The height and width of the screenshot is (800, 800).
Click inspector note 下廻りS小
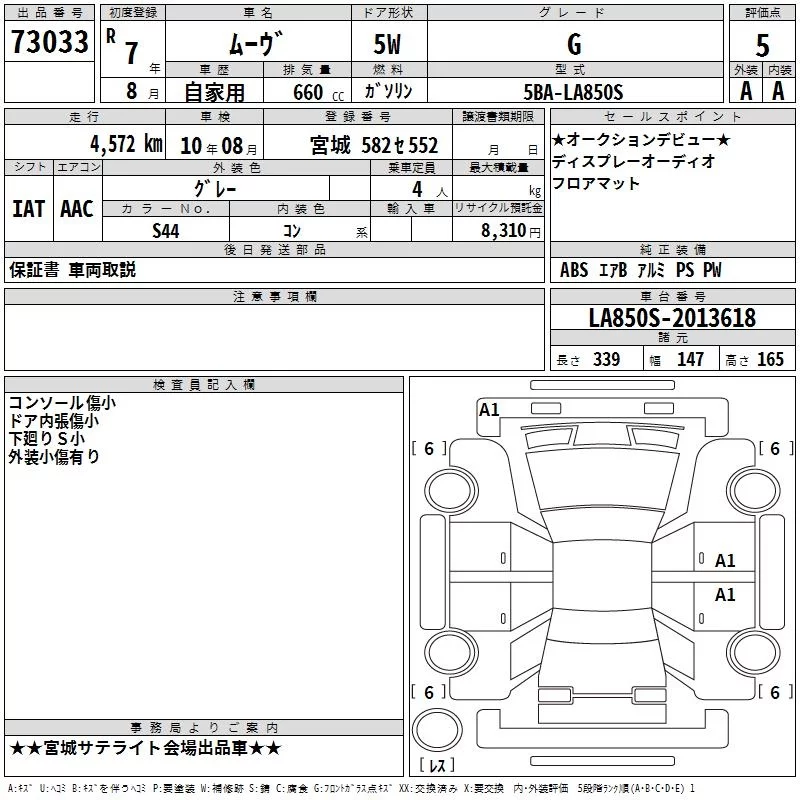[46, 439]
